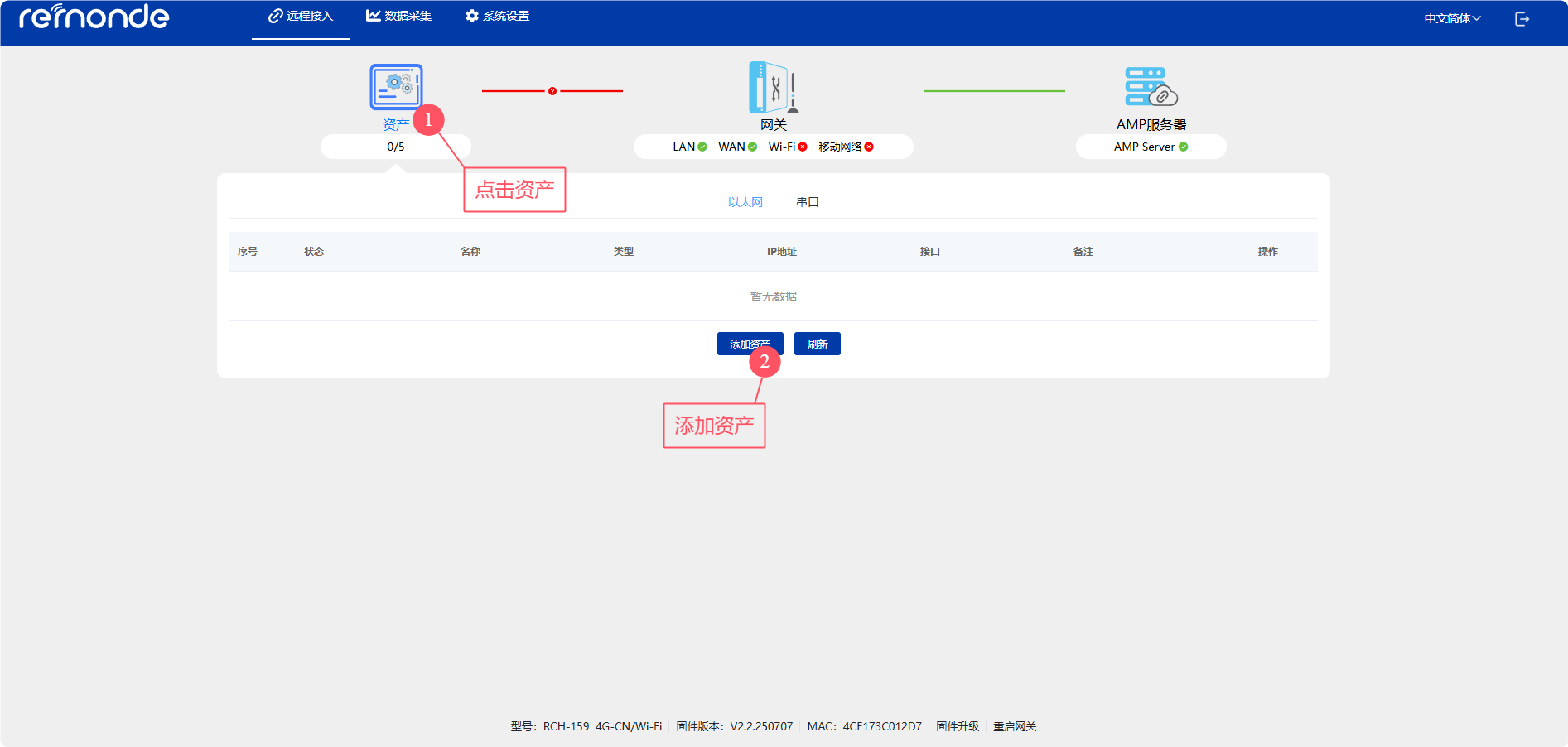Open the 中文简体 language dropdown
Viewport: 1568px width, 747px height.
[1452, 19]
